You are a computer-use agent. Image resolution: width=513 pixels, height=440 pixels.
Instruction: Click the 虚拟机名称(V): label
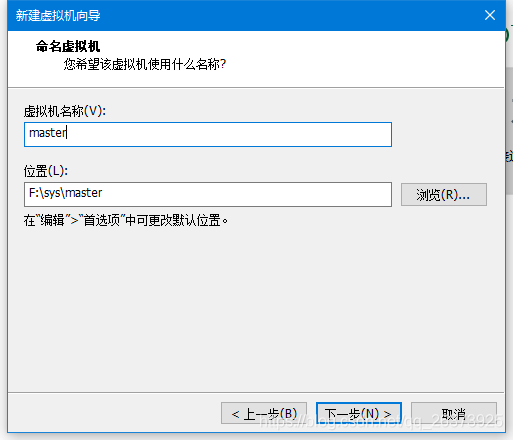65,111
